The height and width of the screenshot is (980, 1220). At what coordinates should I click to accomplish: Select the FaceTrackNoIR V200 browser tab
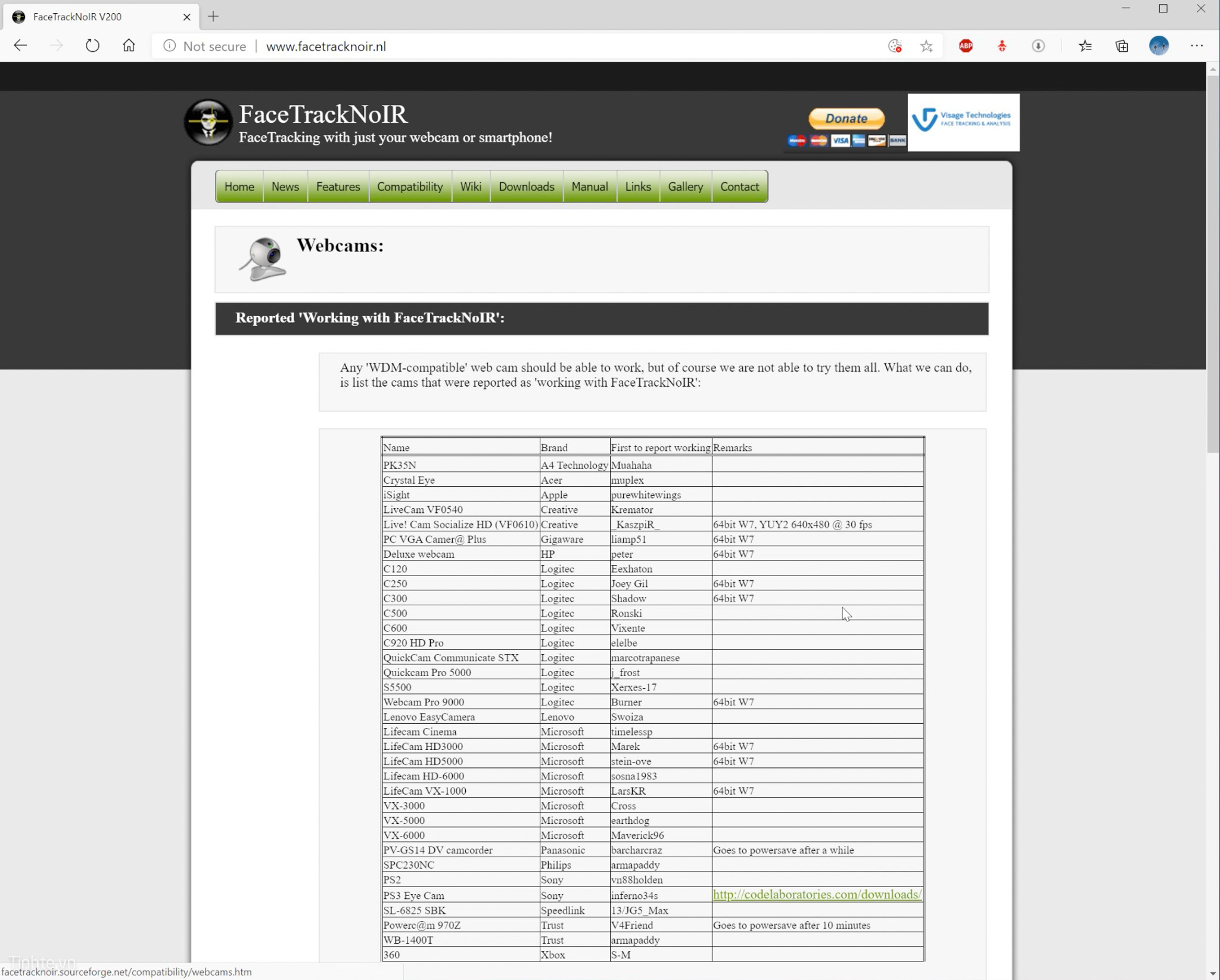tap(101, 17)
